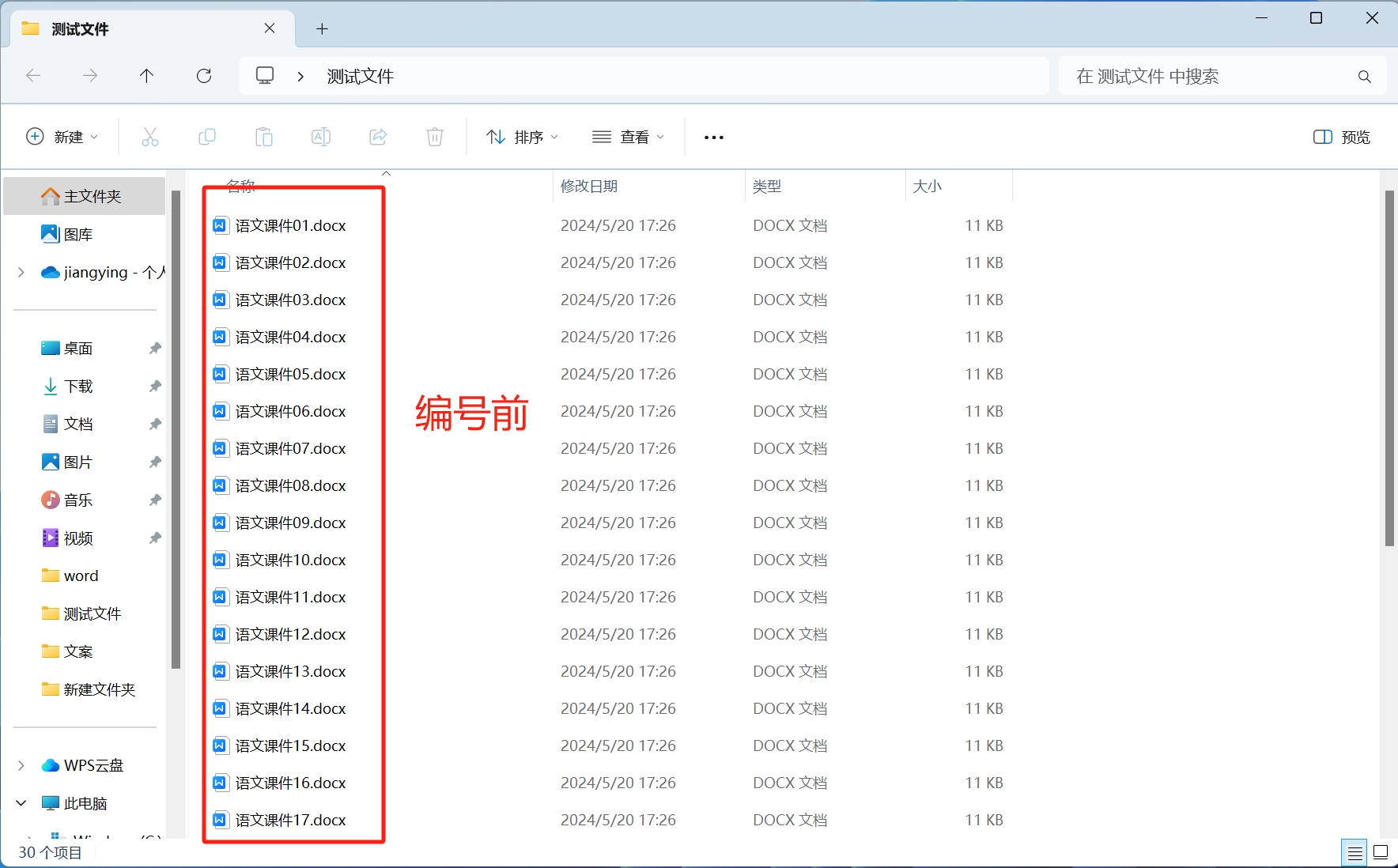Select the Rename icon

point(321,136)
